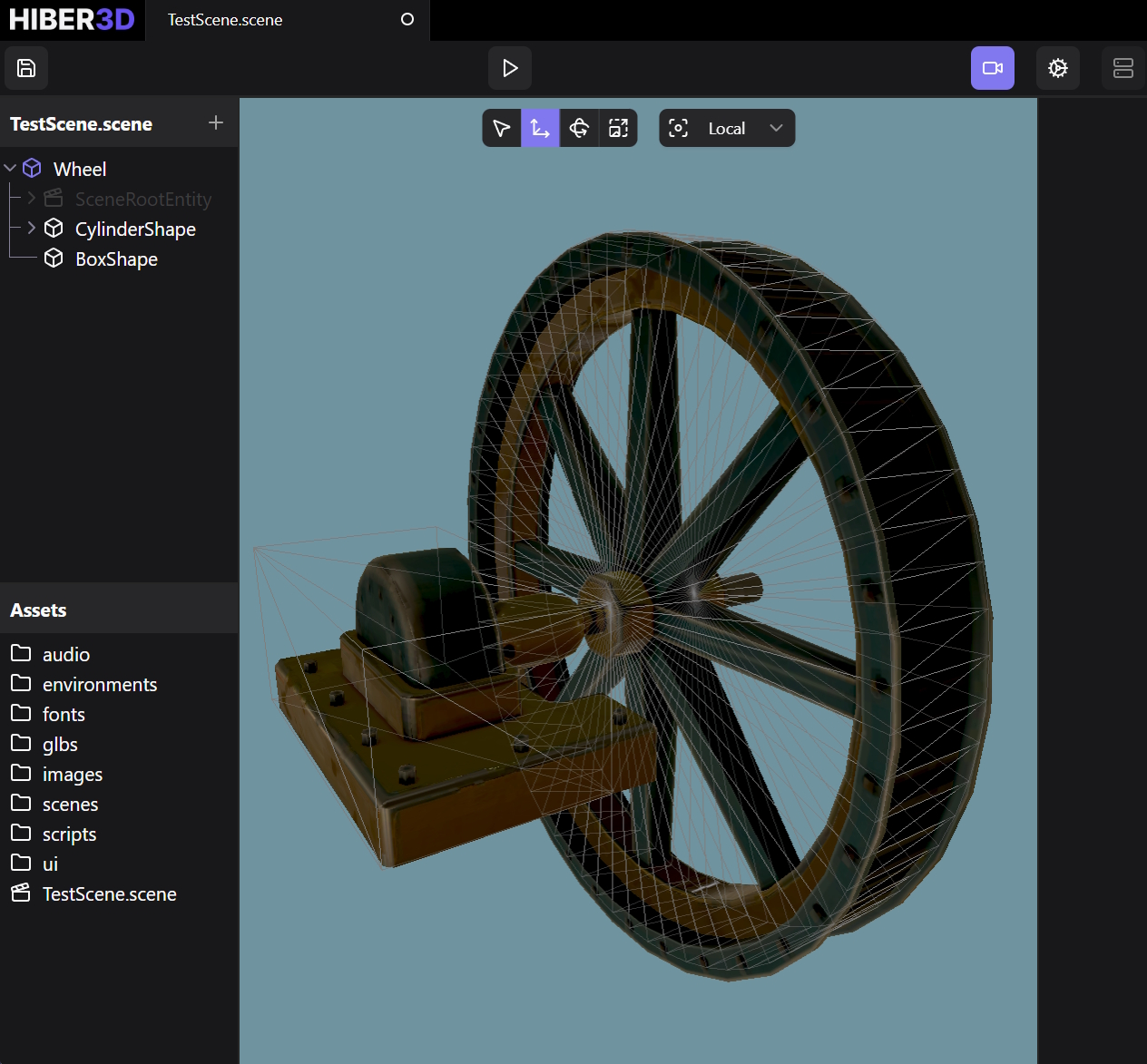1147x1064 pixels.
Task: Click the focus on selection icon
Action: (679, 129)
